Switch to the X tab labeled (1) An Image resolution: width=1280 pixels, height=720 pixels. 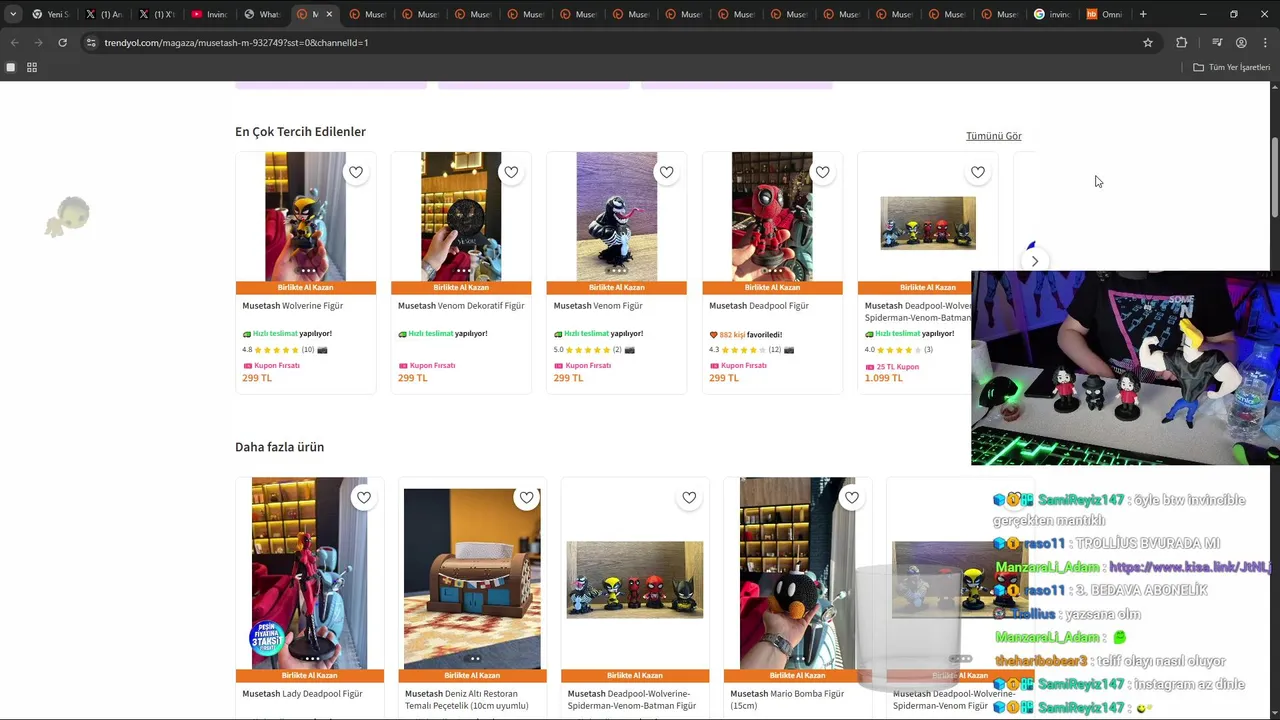point(104,14)
